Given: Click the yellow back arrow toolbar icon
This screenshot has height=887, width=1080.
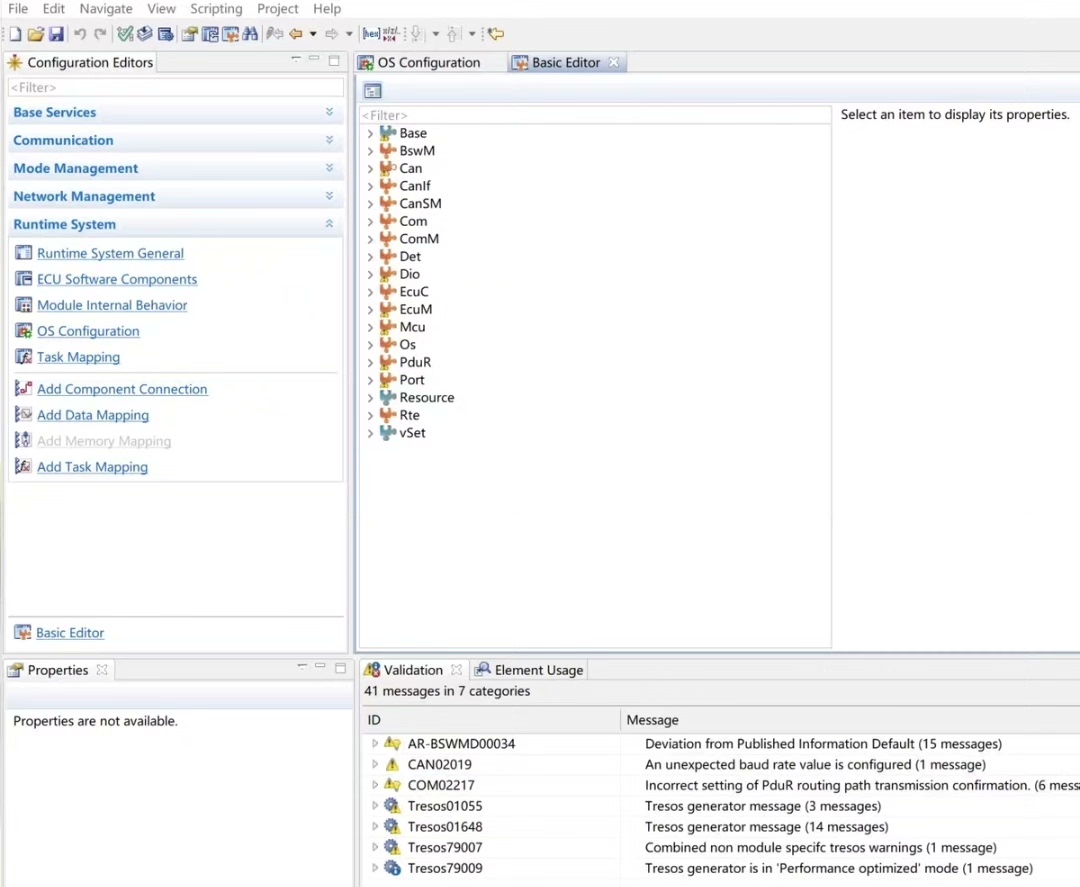Looking at the screenshot, I should pos(296,34).
